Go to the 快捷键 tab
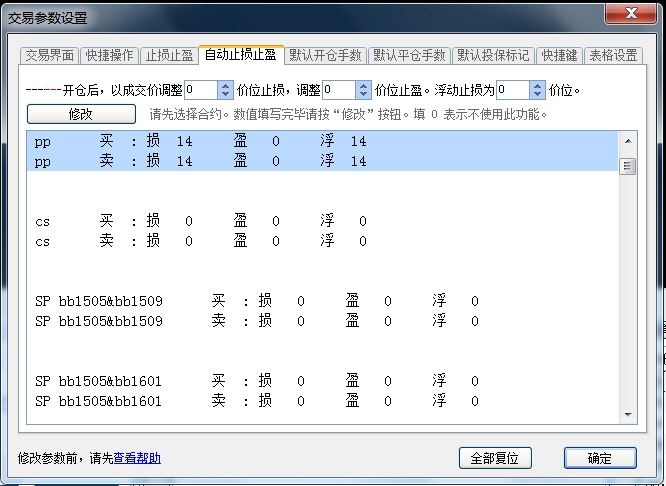Viewport: 666px width, 486px height. click(x=559, y=55)
